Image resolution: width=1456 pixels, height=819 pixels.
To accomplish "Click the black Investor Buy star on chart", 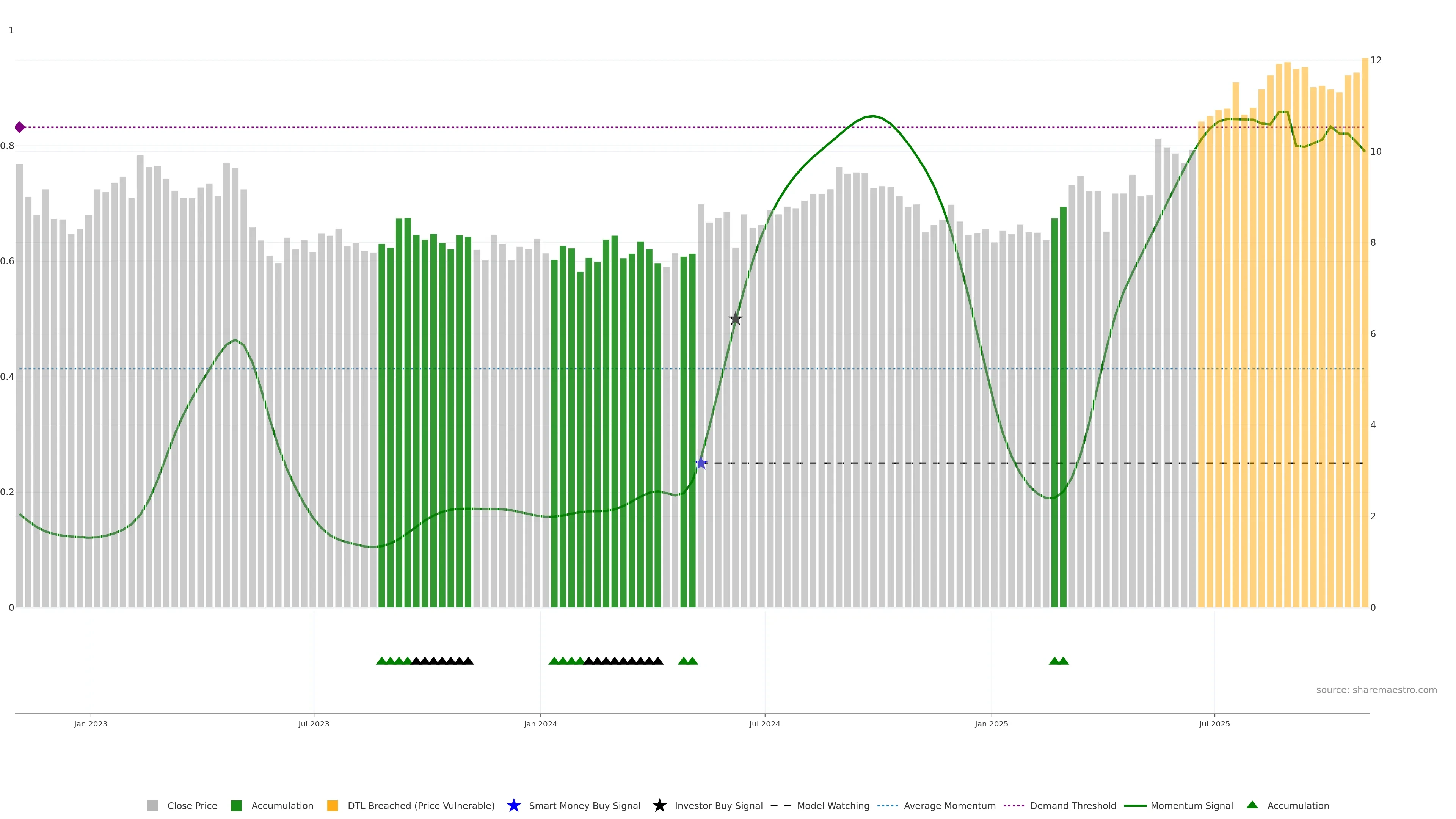I will click(x=735, y=319).
